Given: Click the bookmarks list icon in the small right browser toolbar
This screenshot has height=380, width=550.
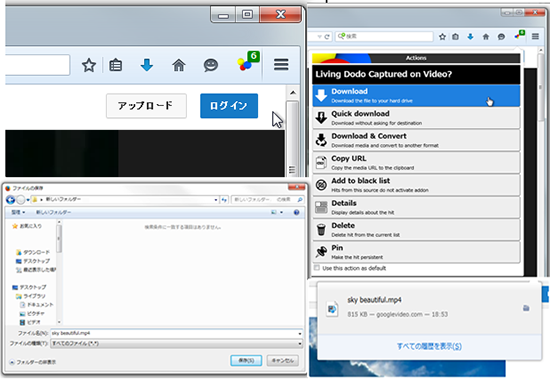Looking at the screenshot, I should click(x=455, y=36).
